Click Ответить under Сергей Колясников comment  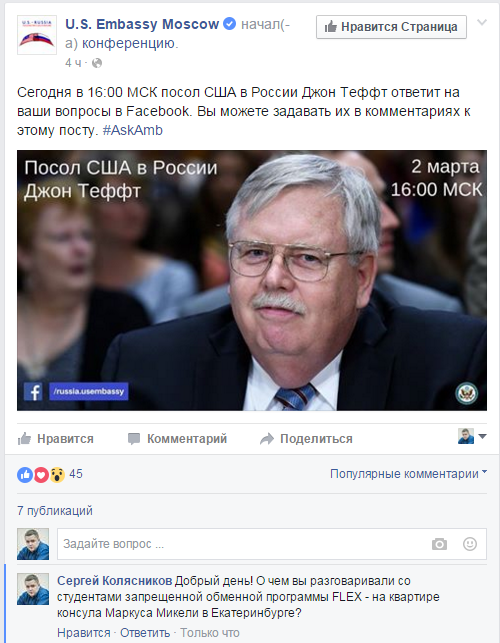[x=145, y=633]
